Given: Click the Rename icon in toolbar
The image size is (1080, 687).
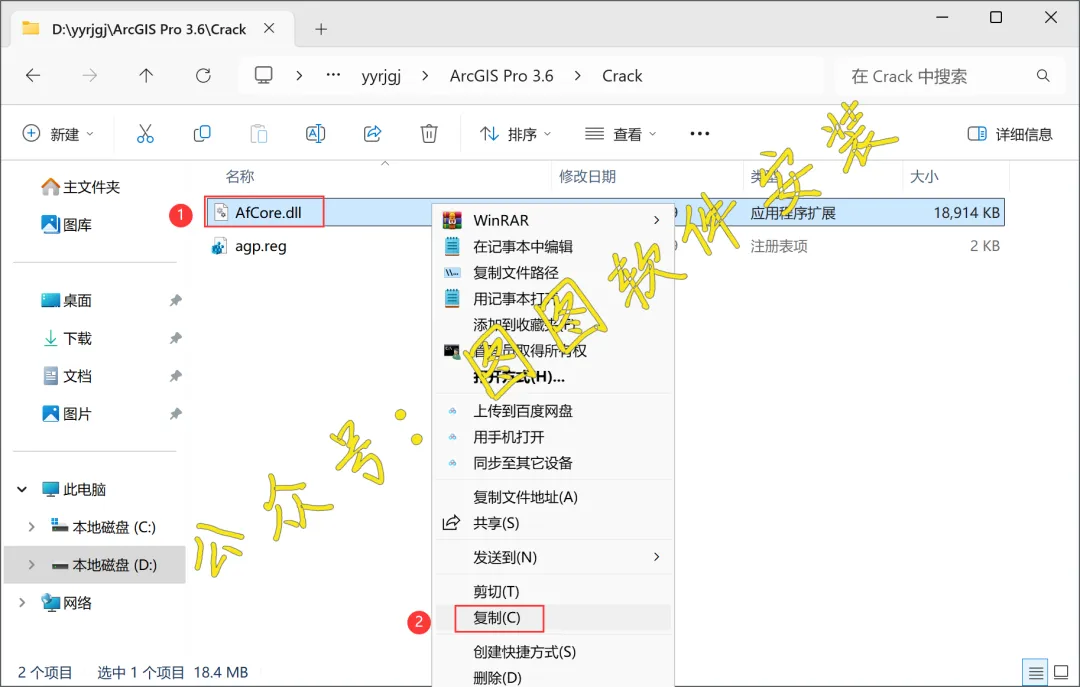Looking at the screenshot, I should 315,134.
